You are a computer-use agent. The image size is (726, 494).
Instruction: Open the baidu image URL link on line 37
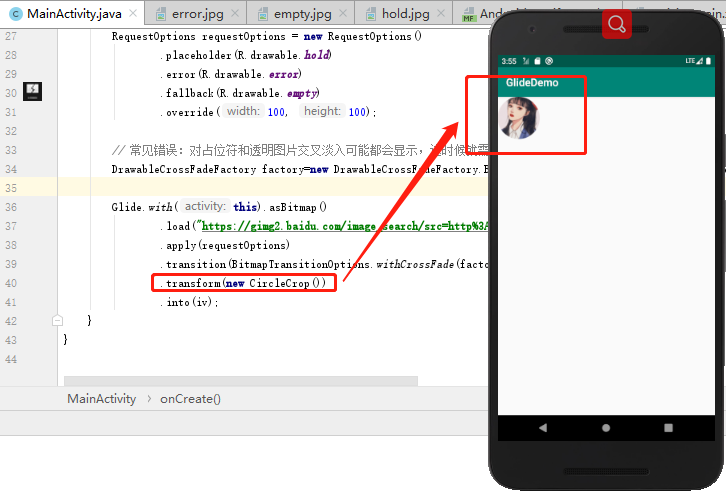[x=345, y=226]
